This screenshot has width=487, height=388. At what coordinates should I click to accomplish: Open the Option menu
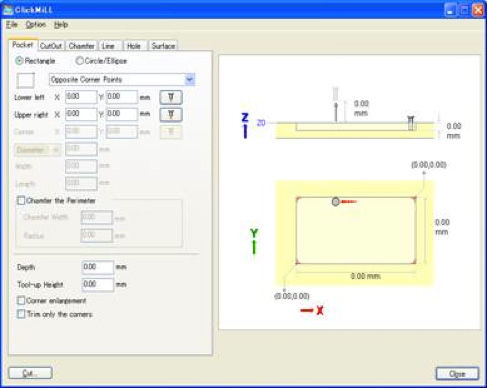point(36,25)
